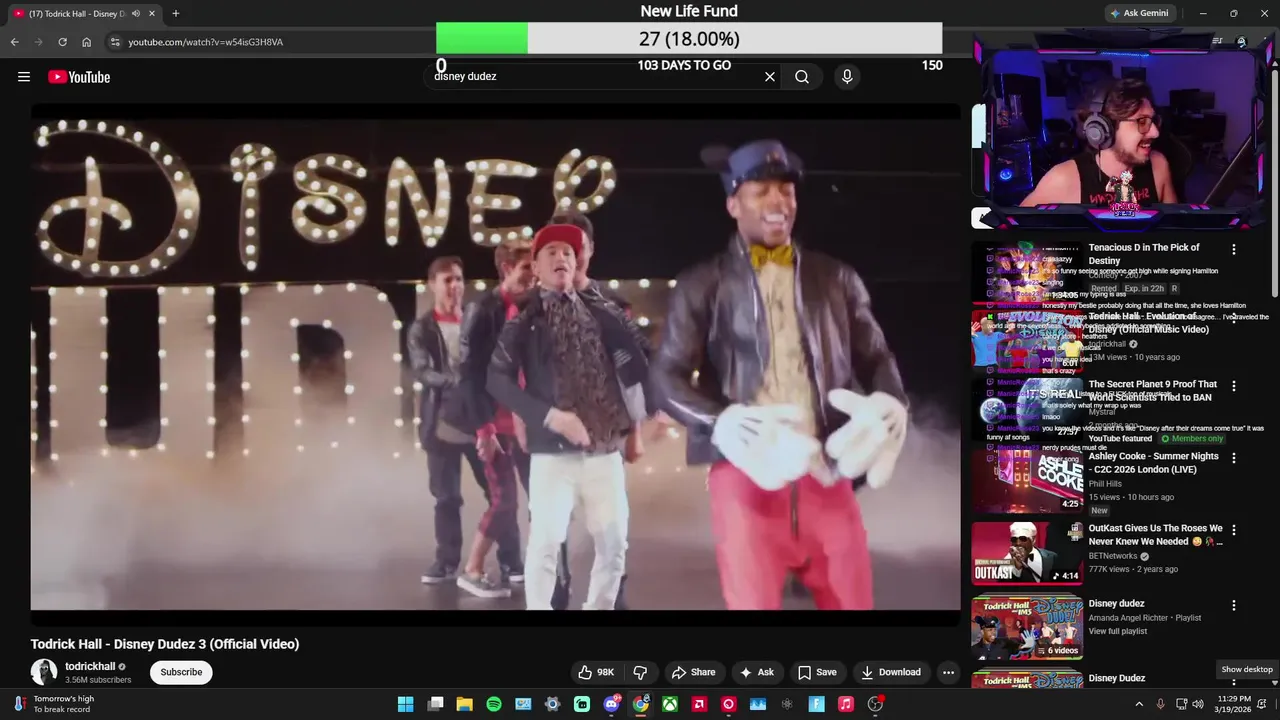Like the video with thumbs up 98K
This screenshot has height=720, width=1280.
597,672
